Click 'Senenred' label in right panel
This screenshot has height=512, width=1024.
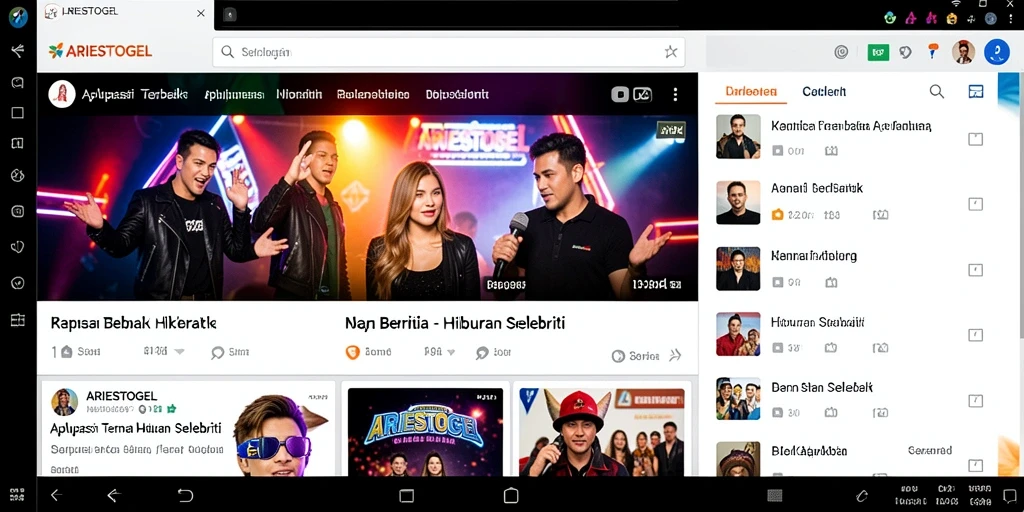[930, 451]
